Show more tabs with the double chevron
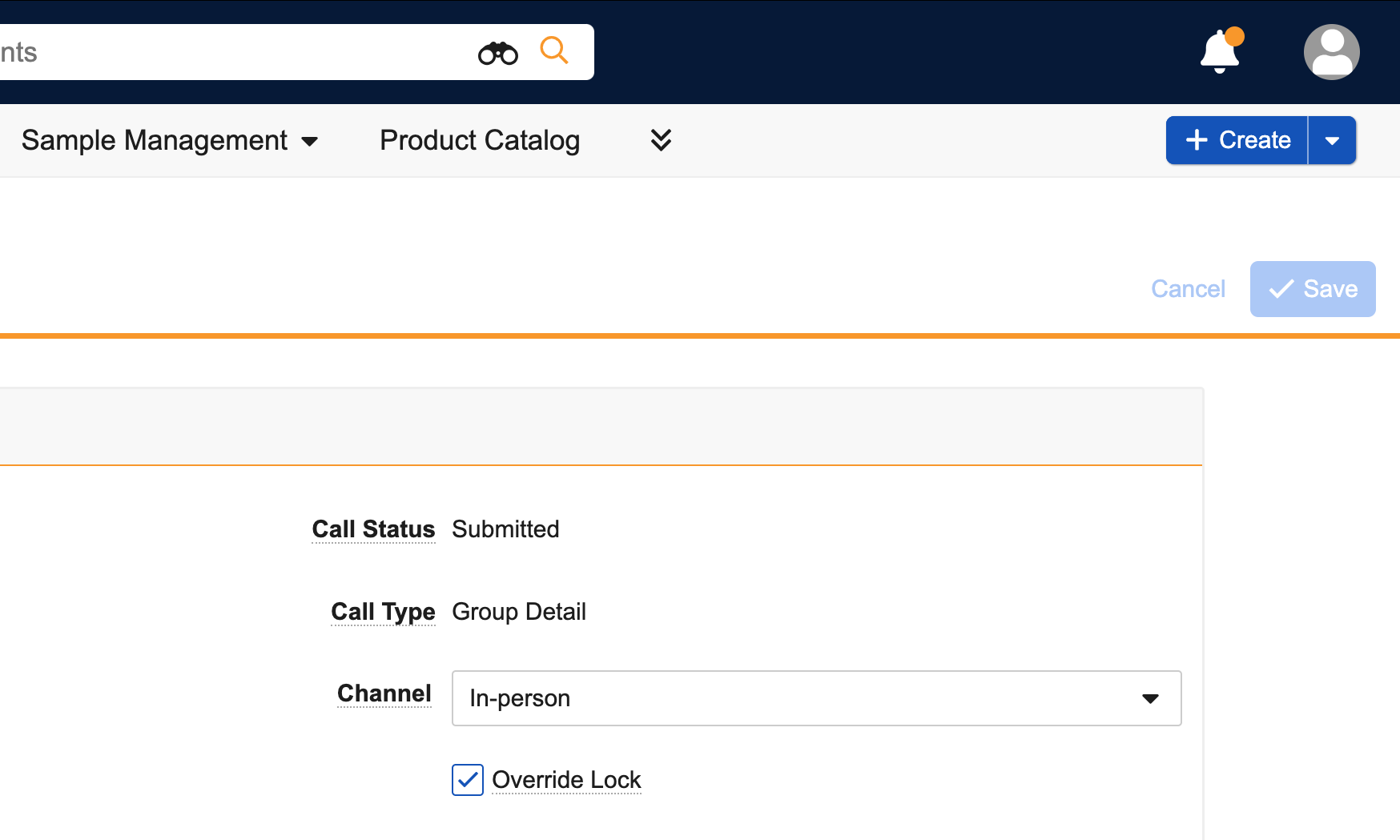1400x840 pixels. tap(661, 140)
